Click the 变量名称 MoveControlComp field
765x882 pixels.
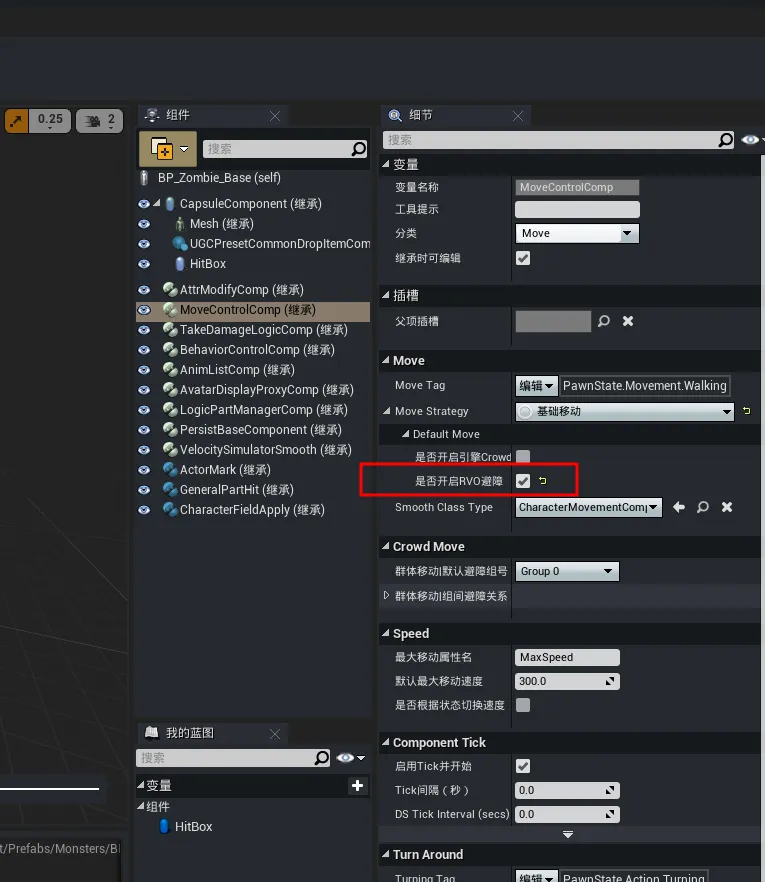(x=577, y=187)
